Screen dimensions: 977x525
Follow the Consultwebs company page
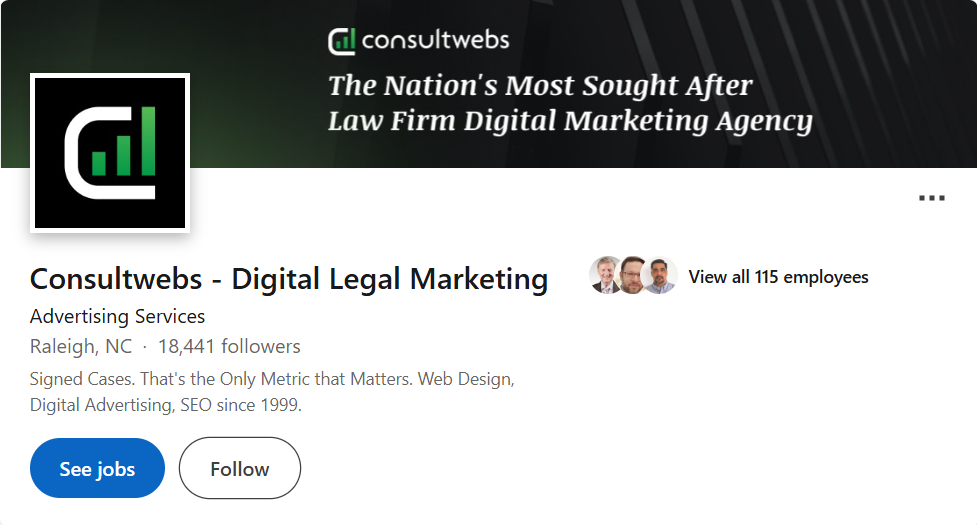[239, 468]
